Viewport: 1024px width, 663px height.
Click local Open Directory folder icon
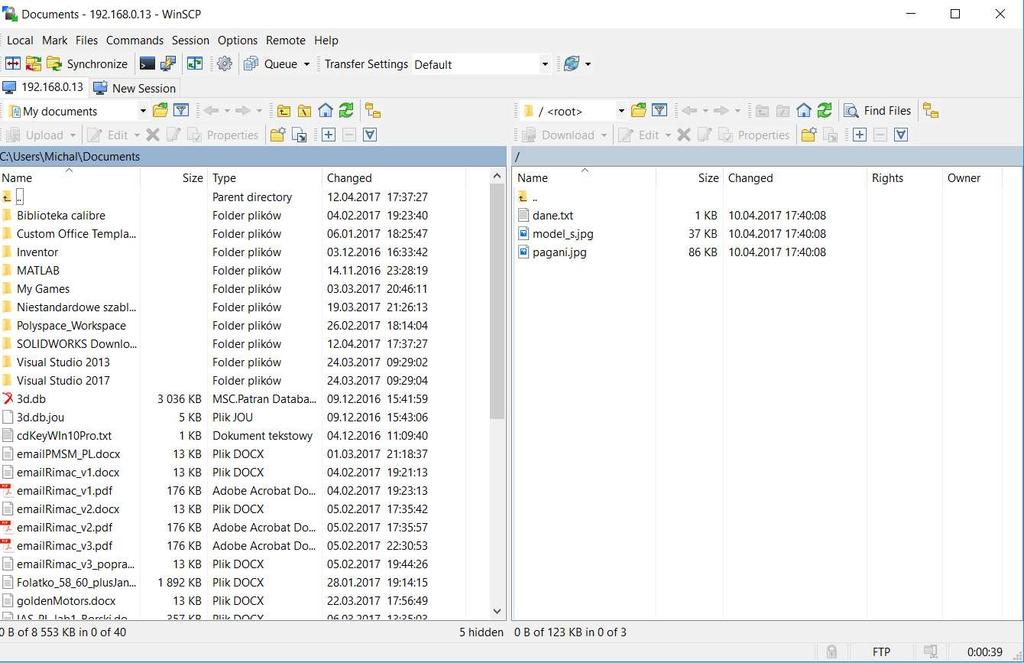160,110
